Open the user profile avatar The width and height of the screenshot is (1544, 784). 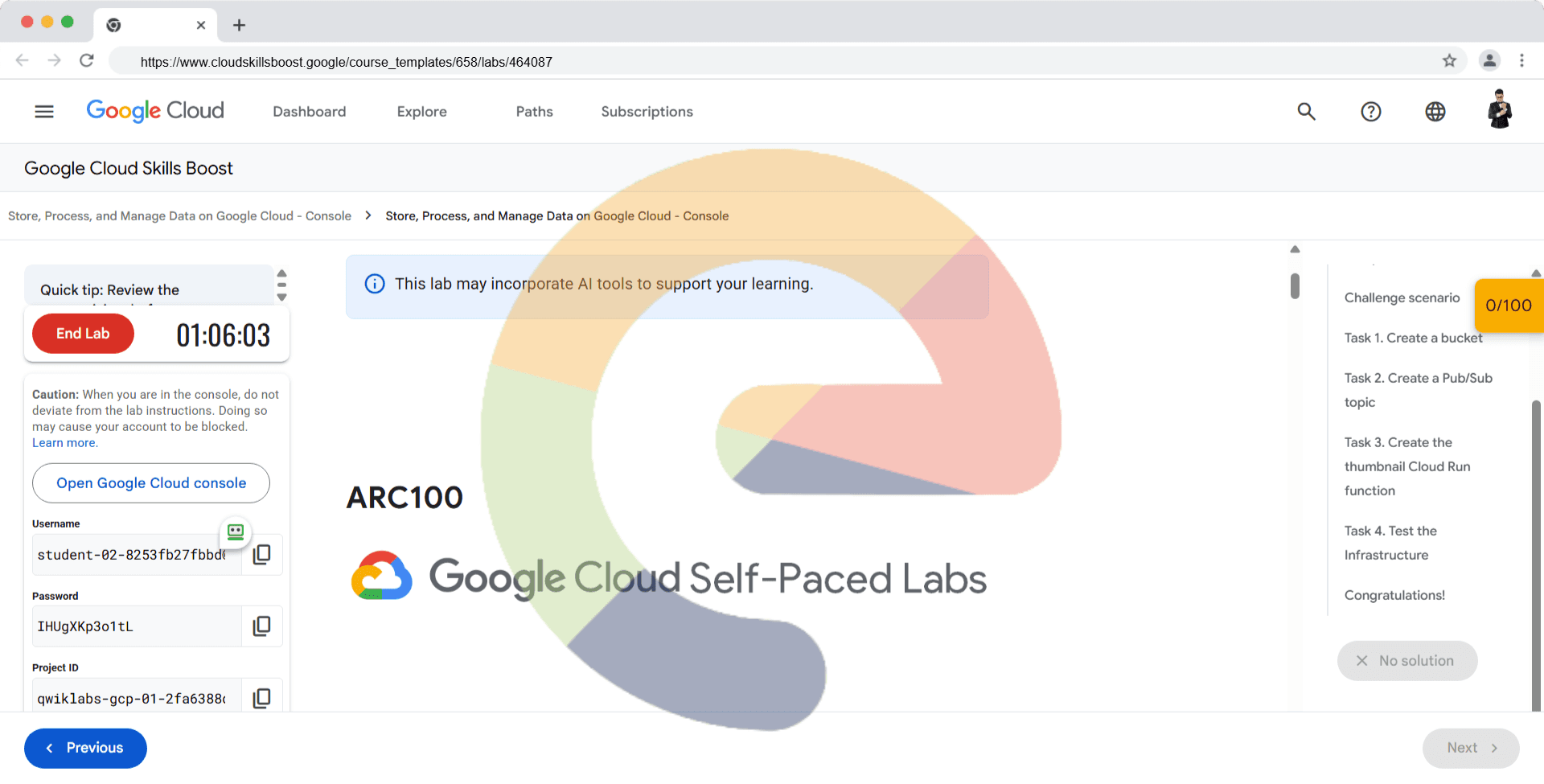click(1499, 110)
